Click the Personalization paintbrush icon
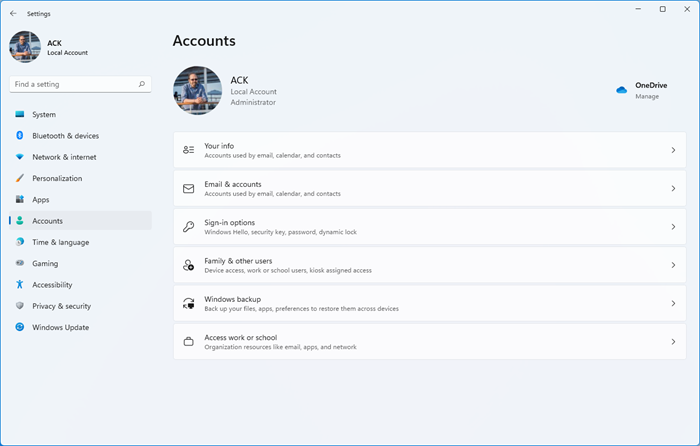This screenshot has width=700, height=446. (20, 178)
